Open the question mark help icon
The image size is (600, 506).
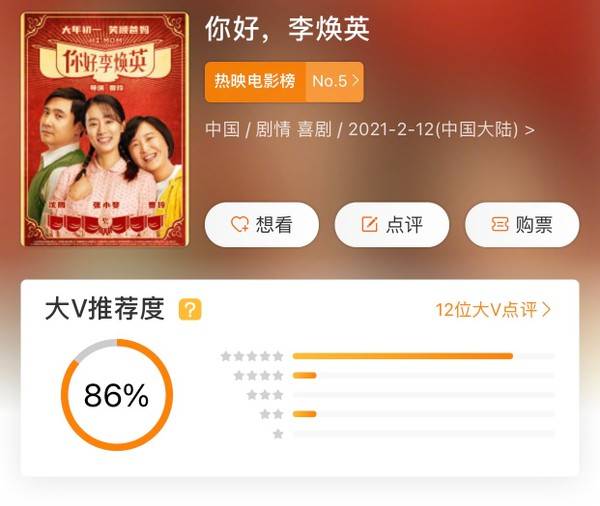coord(190,309)
